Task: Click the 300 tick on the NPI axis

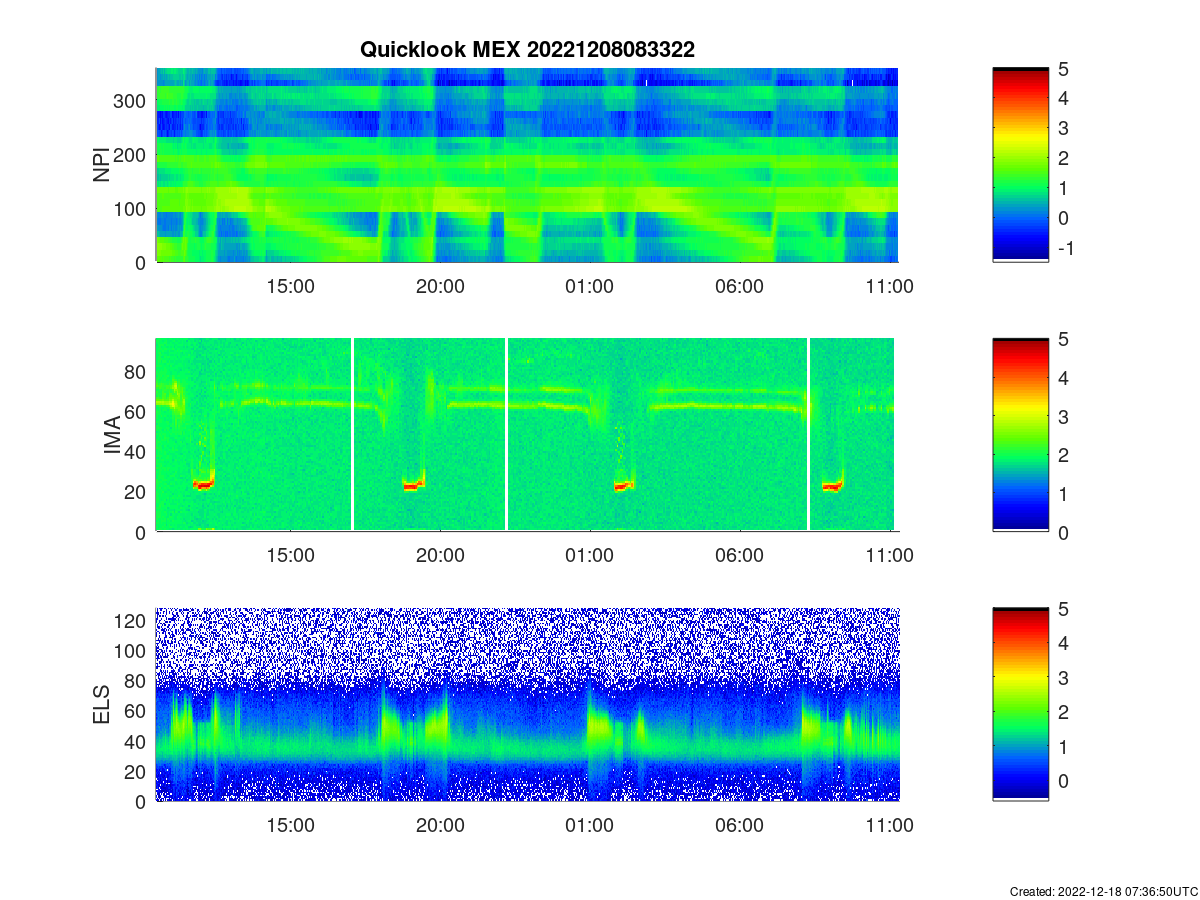Action: pos(131,101)
